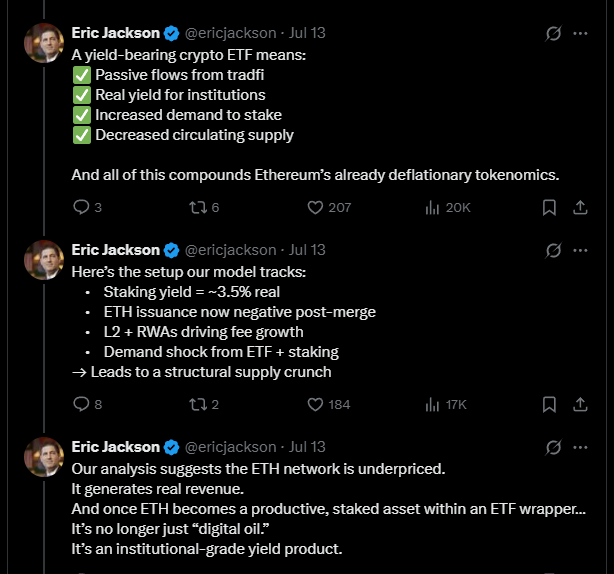Repost the yield-bearing crypto ETF tweet
The height and width of the screenshot is (574, 614).
197,207
